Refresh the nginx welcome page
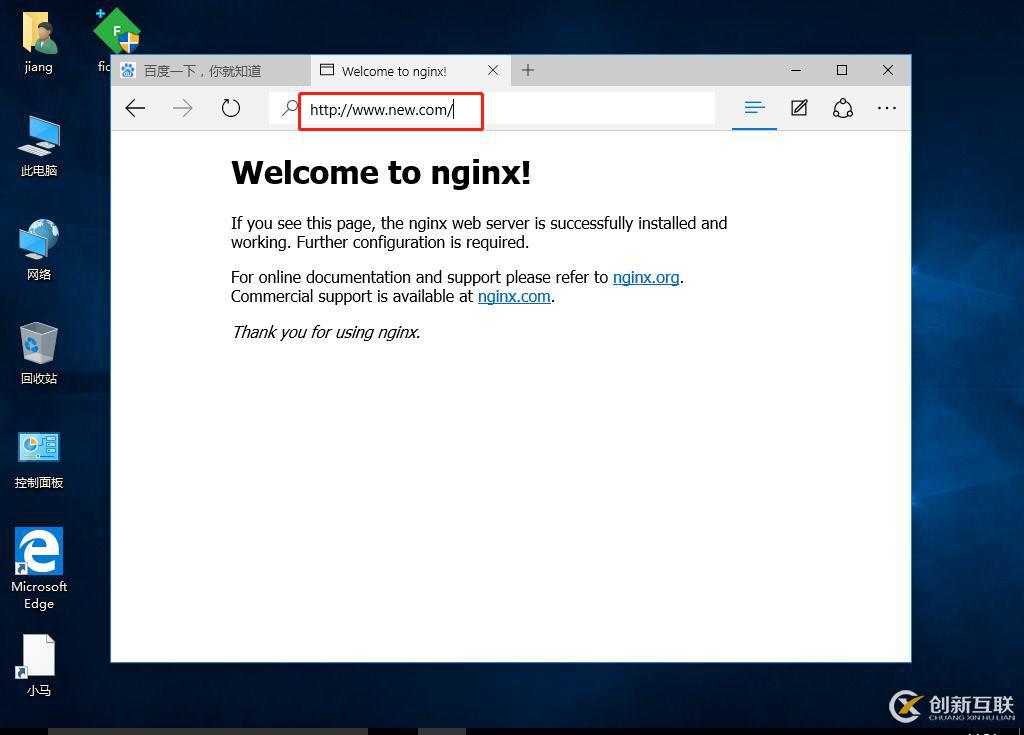Viewport: 1024px width, 735px height. tap(231, 108)
